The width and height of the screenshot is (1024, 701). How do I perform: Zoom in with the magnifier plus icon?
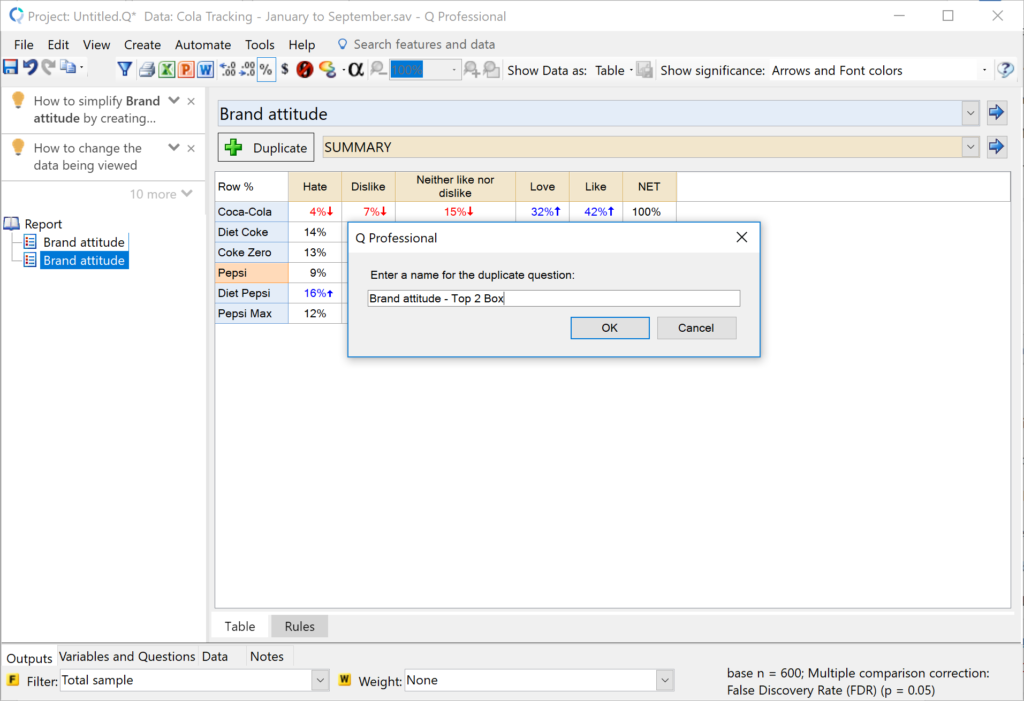(x=471, y=69)
